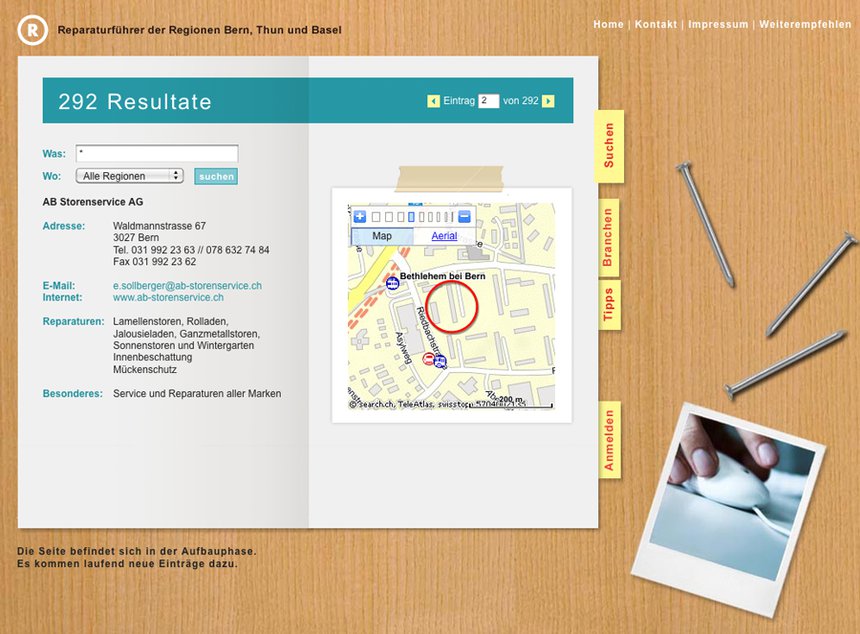
Task: Open the www.ab-storenservice.ch website link
Action: click(168, 297)
